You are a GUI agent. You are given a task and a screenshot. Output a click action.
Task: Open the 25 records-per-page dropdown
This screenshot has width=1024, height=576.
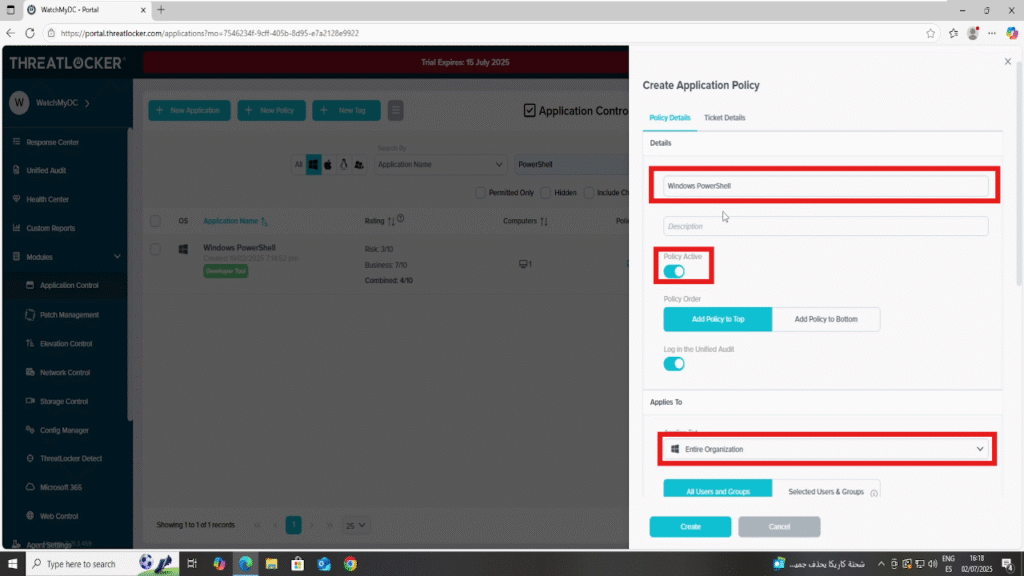(x=355, y=525)
